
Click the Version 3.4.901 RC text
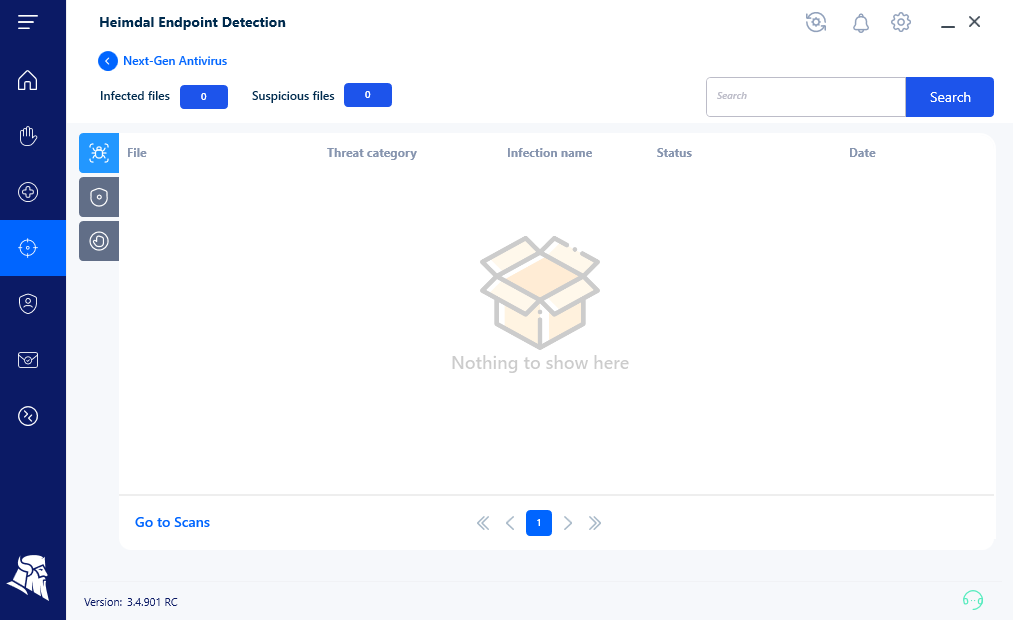tap(131, 602)
